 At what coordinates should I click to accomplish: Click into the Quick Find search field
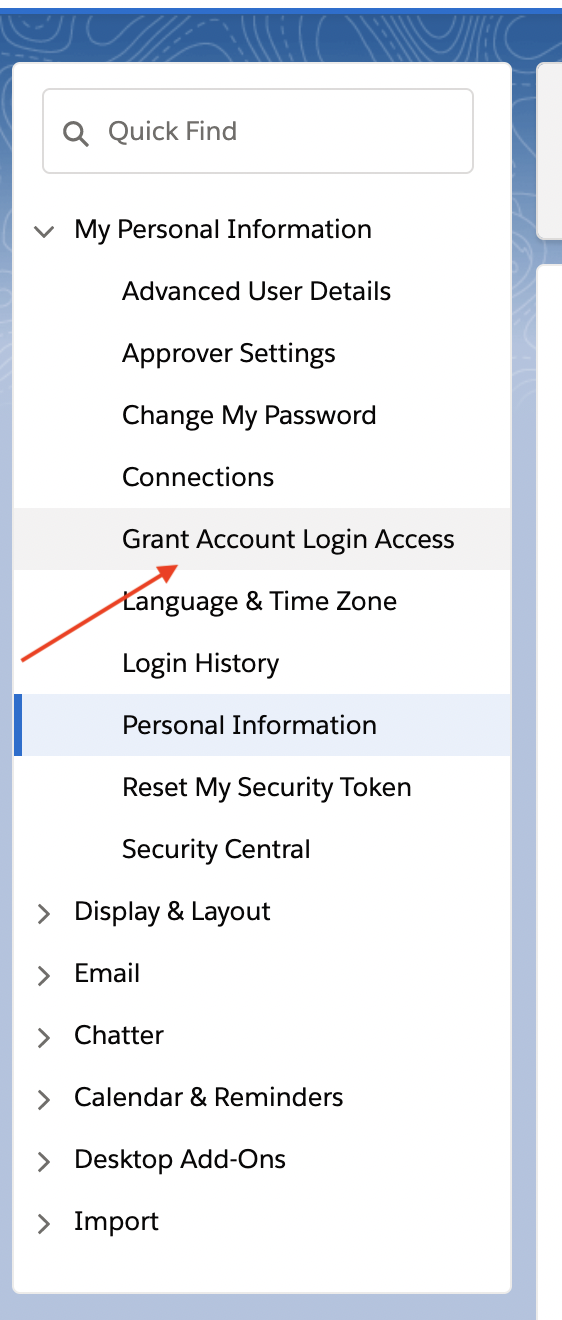[258, 131]
